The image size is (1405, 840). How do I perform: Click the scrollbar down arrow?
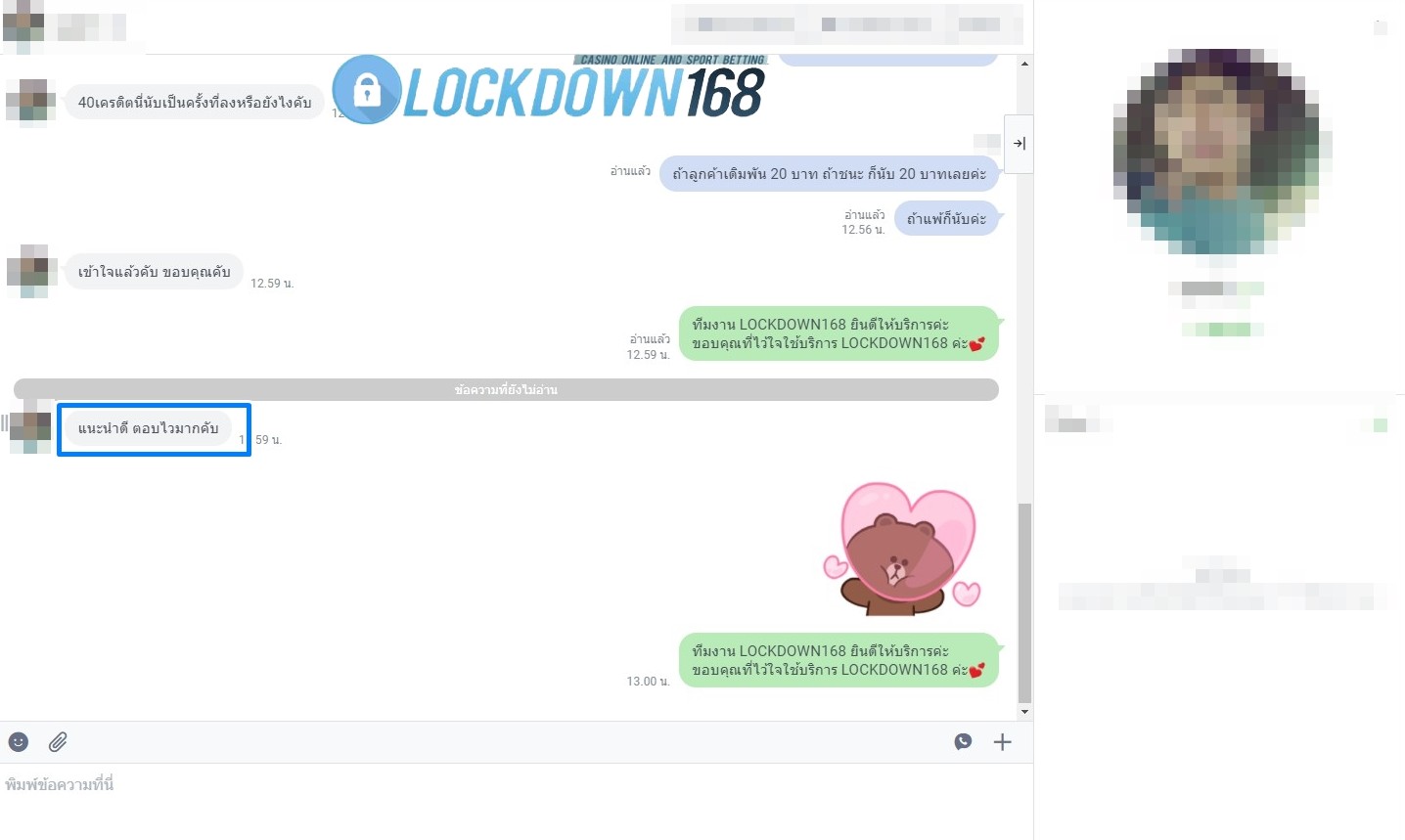click(1024, 712)
